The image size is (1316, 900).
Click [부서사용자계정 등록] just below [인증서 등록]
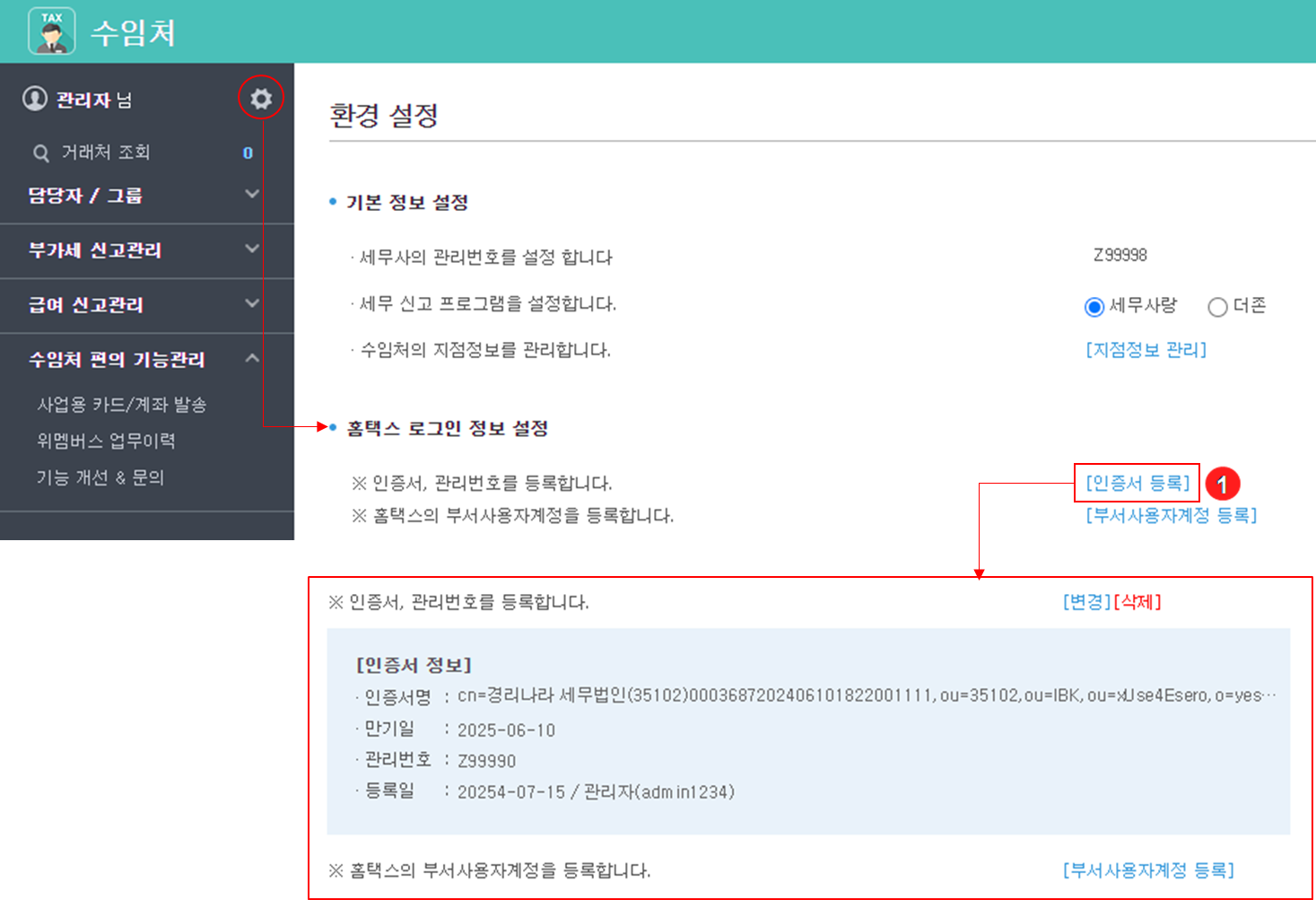pos(1171,516)
